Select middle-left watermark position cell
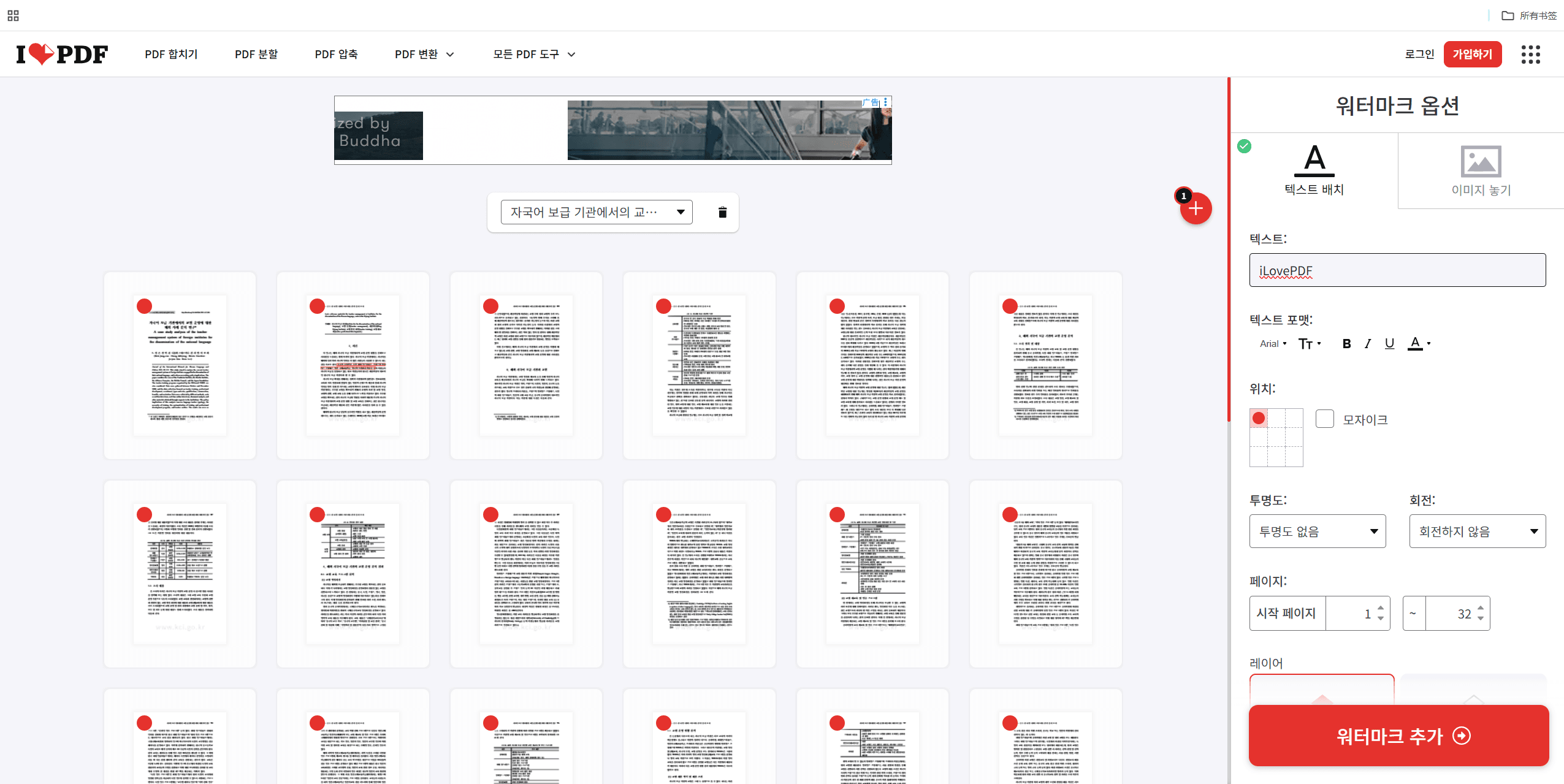1564x784 pixels. pos(1259,437)
